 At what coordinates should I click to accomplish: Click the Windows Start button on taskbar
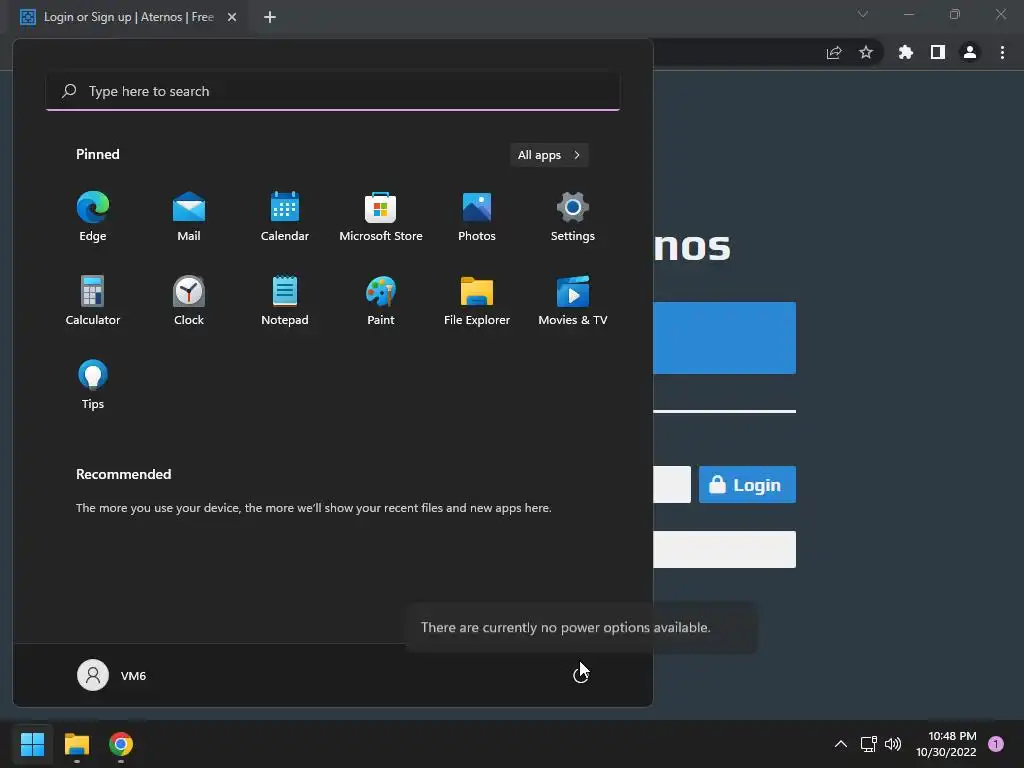(32, 744)
